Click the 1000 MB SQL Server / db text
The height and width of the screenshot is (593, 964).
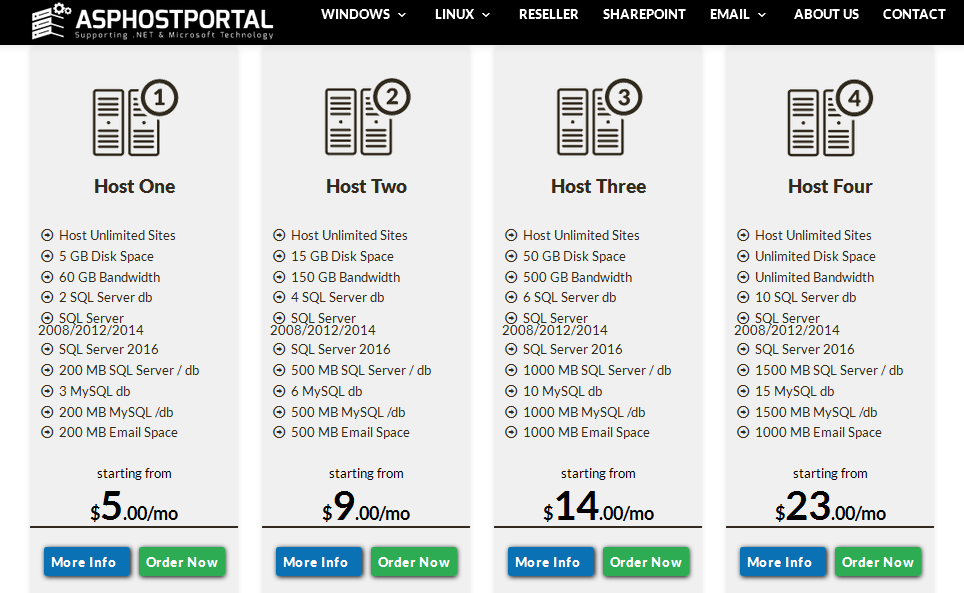point(597,371)
